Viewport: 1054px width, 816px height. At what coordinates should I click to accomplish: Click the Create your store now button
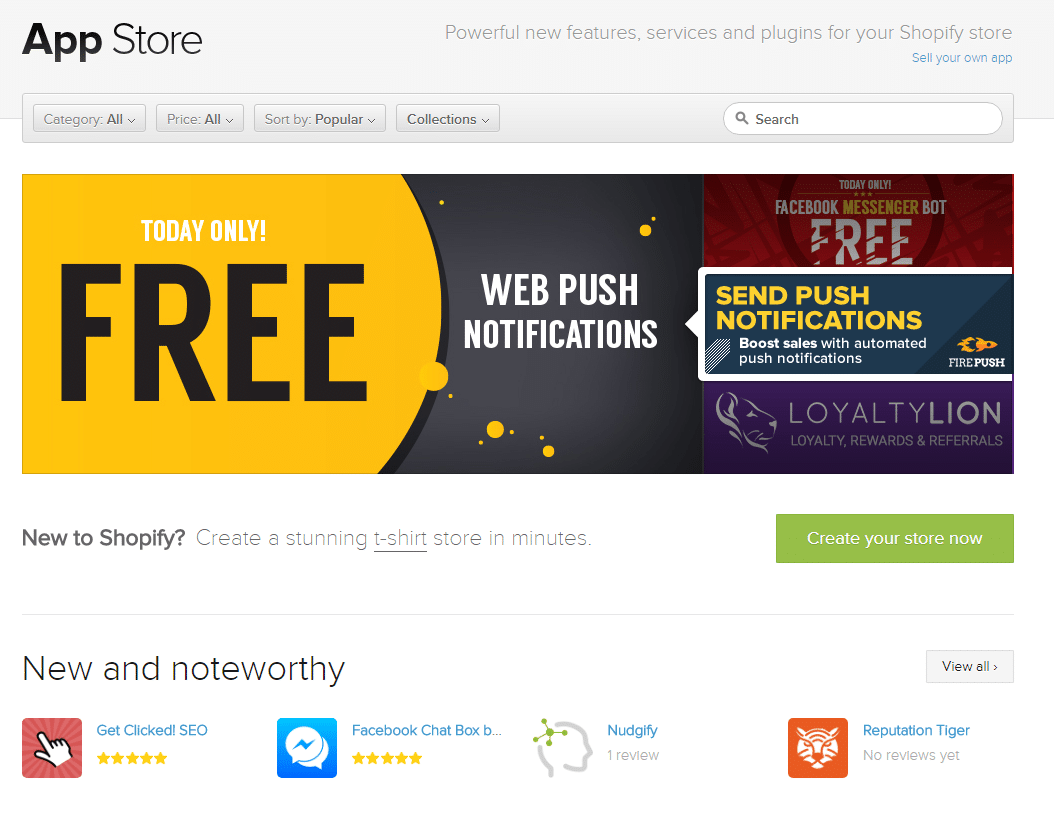click(x=895, y=538)
